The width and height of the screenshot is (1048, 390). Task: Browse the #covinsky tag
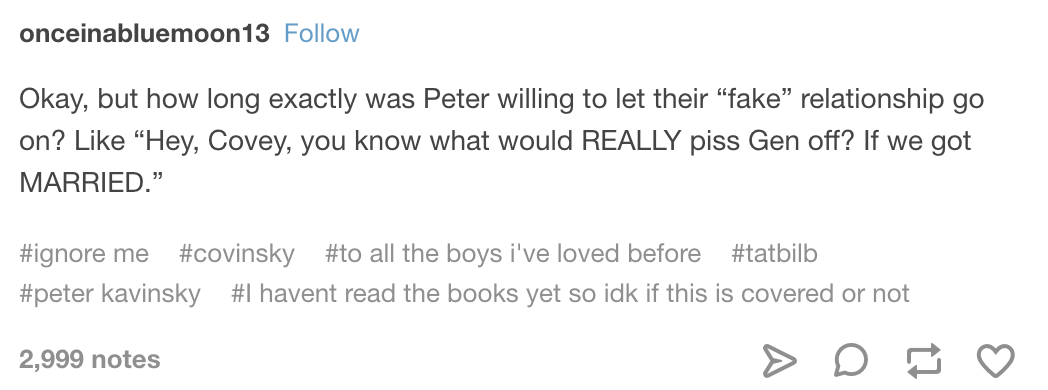point(237,253)
